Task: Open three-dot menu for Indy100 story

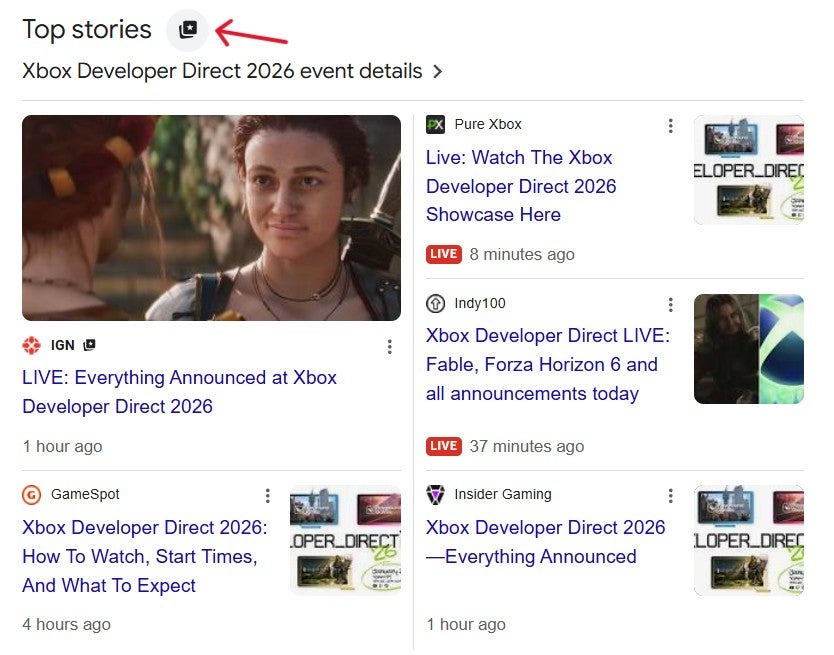Action: click(670, 305)
